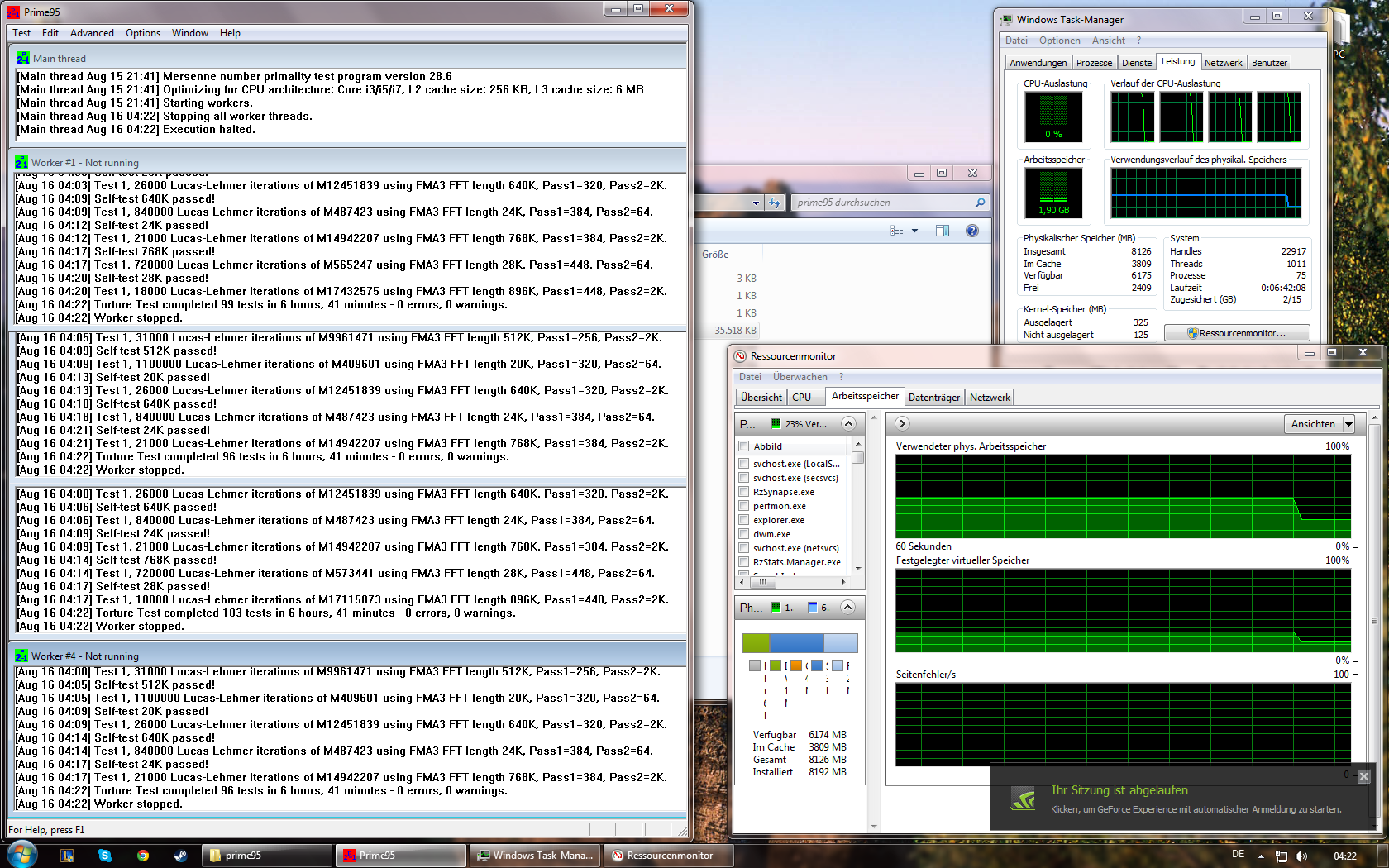Check the svchost.exe (LocalS...) process box

tap(744, 464)
